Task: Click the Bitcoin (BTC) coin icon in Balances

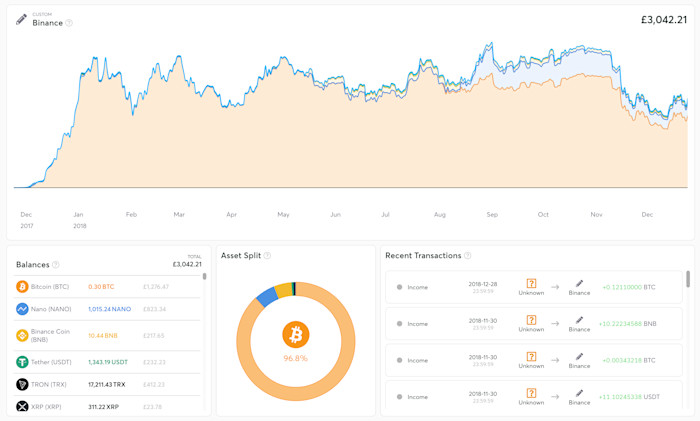Action: [x=22, y=287]
